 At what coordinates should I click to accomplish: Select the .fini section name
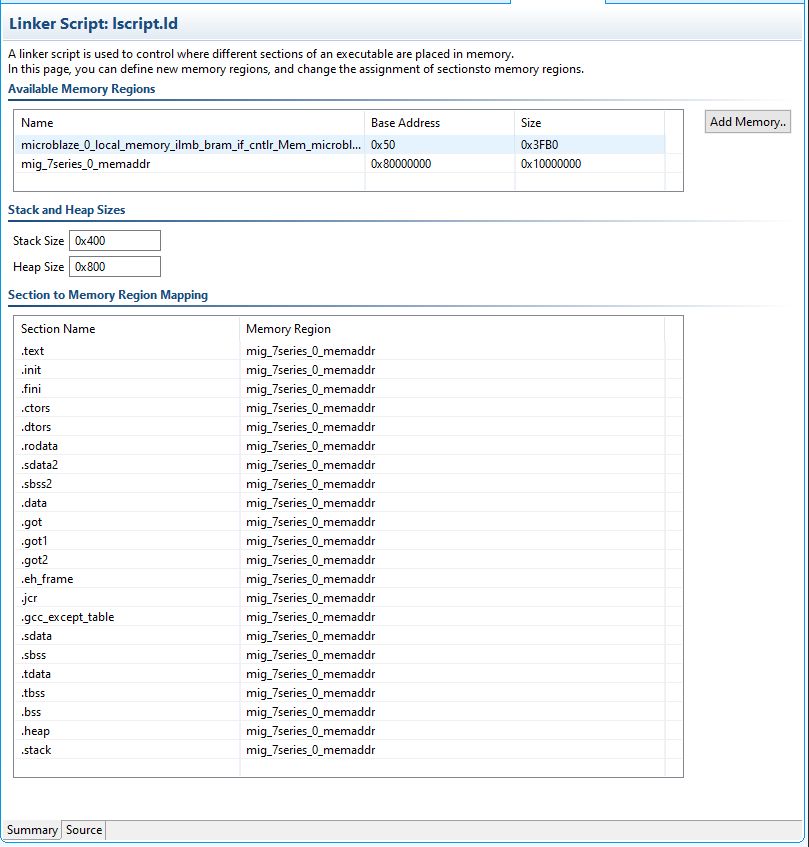coord(31,388)
